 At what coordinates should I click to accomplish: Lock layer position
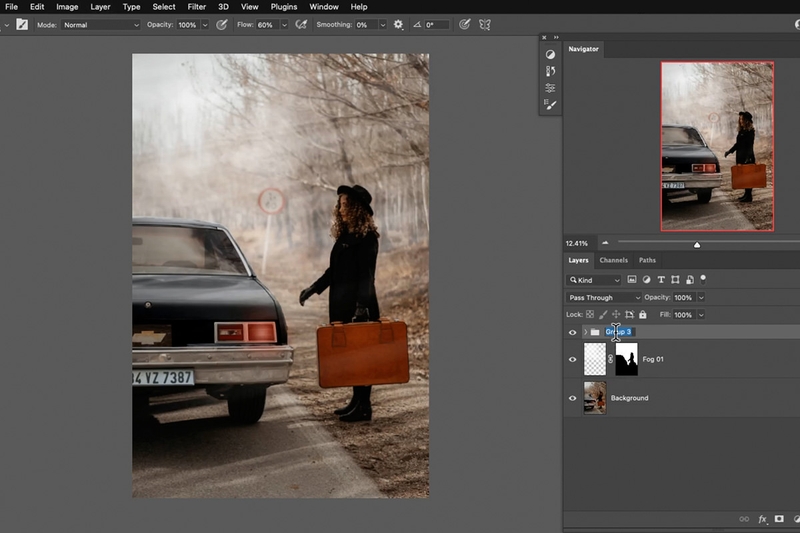click(x=616, y=315)
